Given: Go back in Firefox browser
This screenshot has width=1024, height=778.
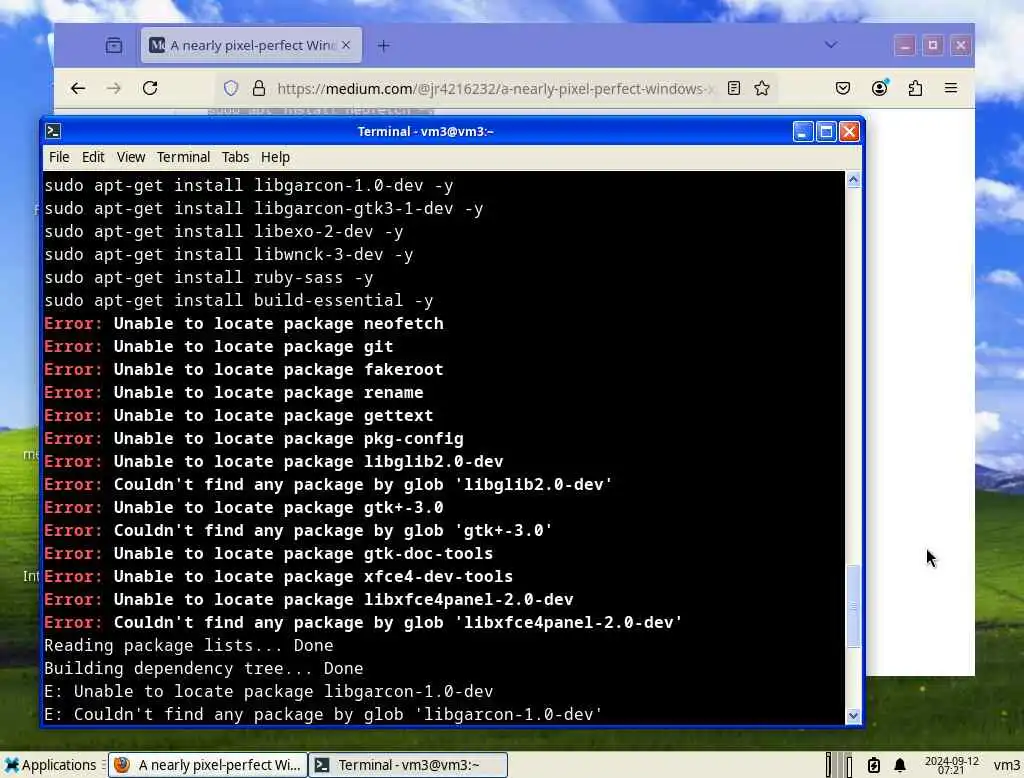Looking at the screenshot, I should pyautogui.click(x=78, y=88).
